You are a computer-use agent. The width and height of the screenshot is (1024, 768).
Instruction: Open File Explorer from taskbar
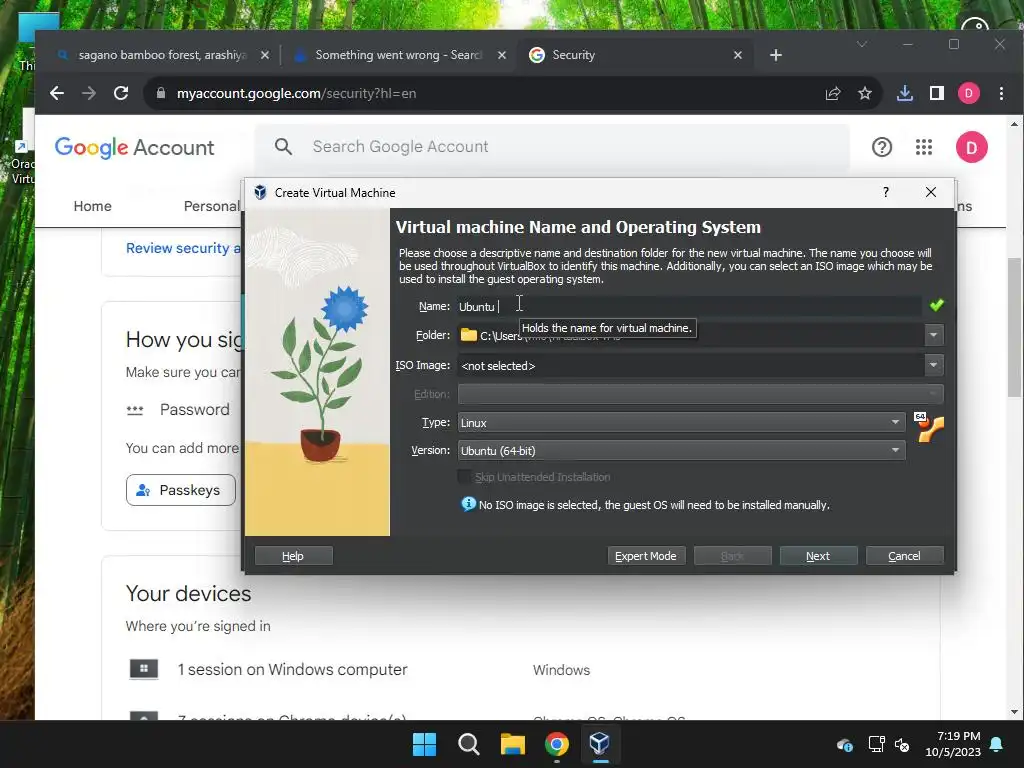(x=513, y=744)
